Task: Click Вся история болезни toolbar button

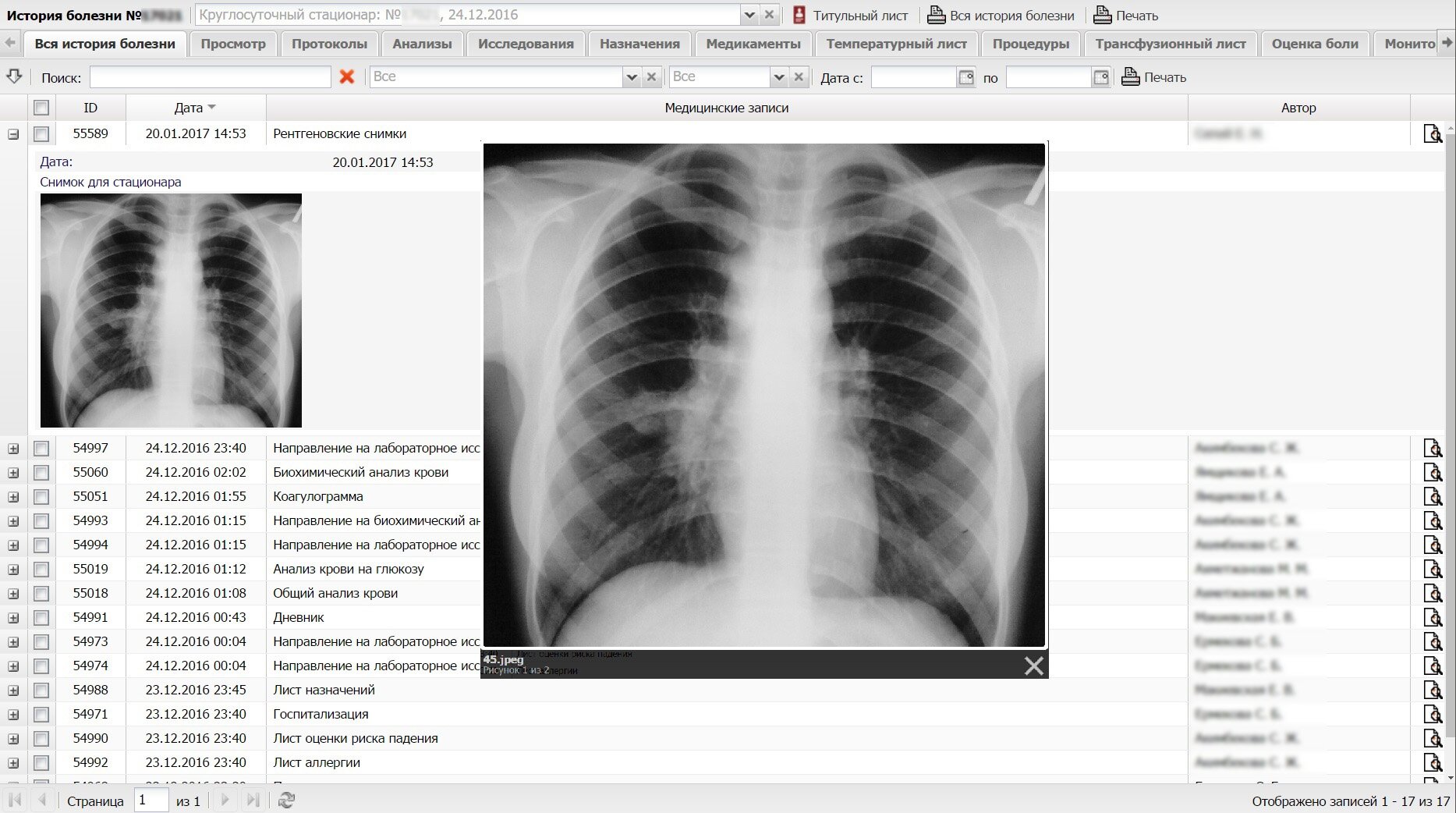Action: tap(1001, 16)
